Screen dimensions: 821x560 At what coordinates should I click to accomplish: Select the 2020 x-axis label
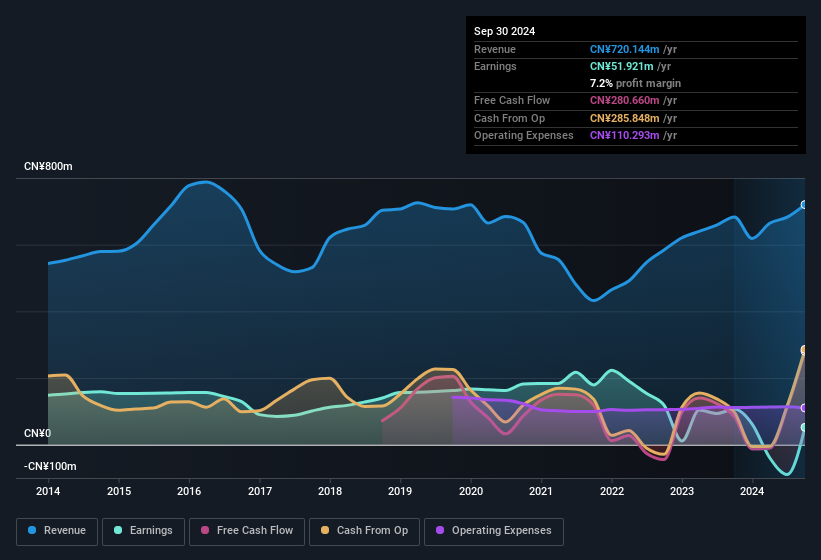click(x=471, y=491)
